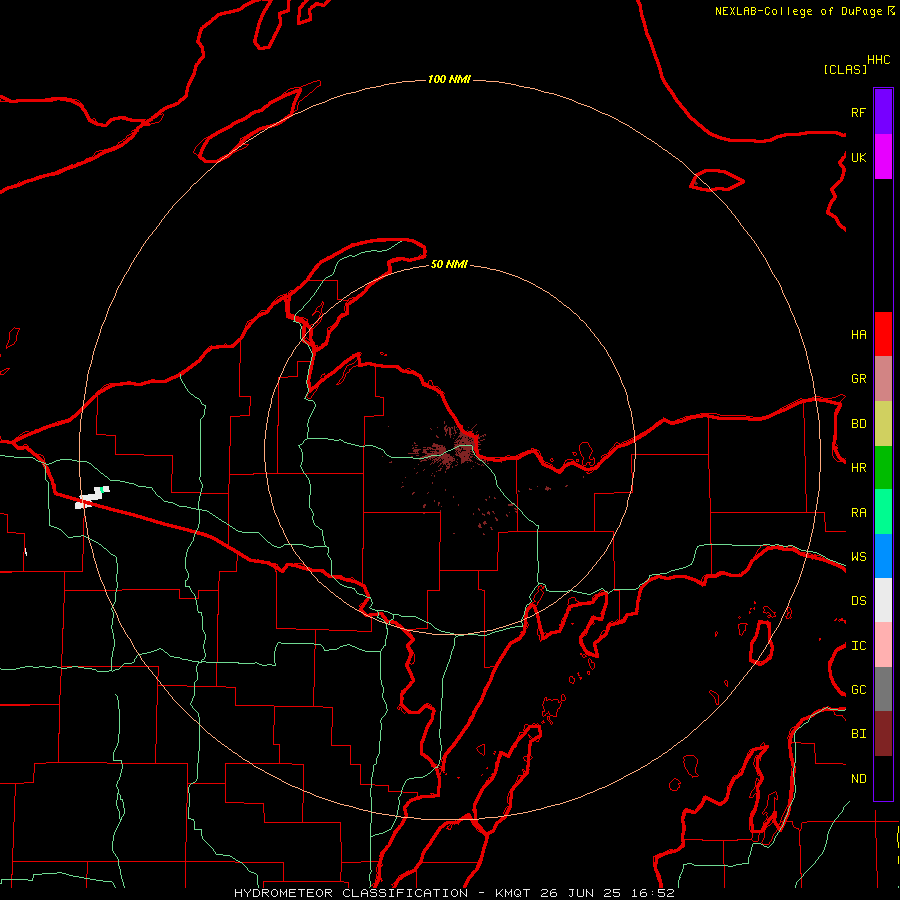Click the dark red BI legend swatch

point(883,734)
